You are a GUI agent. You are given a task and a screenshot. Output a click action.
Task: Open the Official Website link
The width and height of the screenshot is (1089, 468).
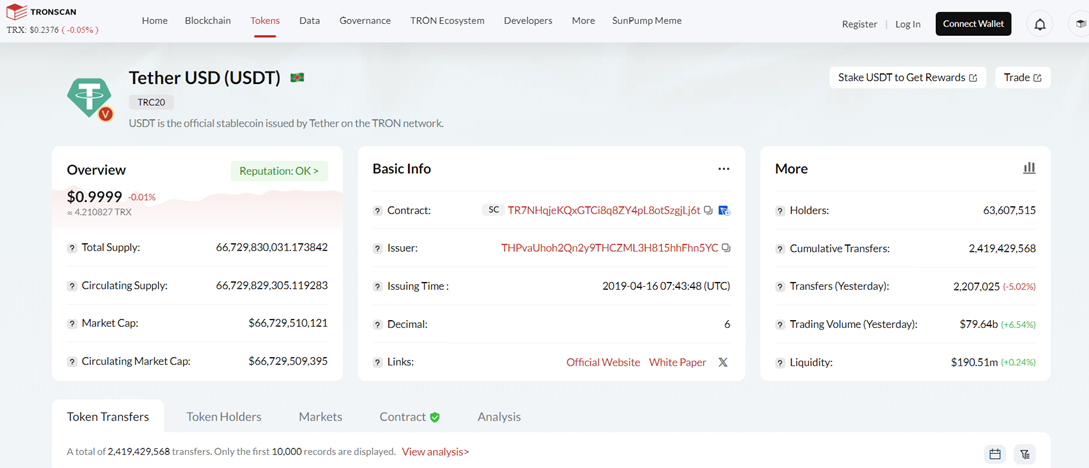(x=603, y=362)
